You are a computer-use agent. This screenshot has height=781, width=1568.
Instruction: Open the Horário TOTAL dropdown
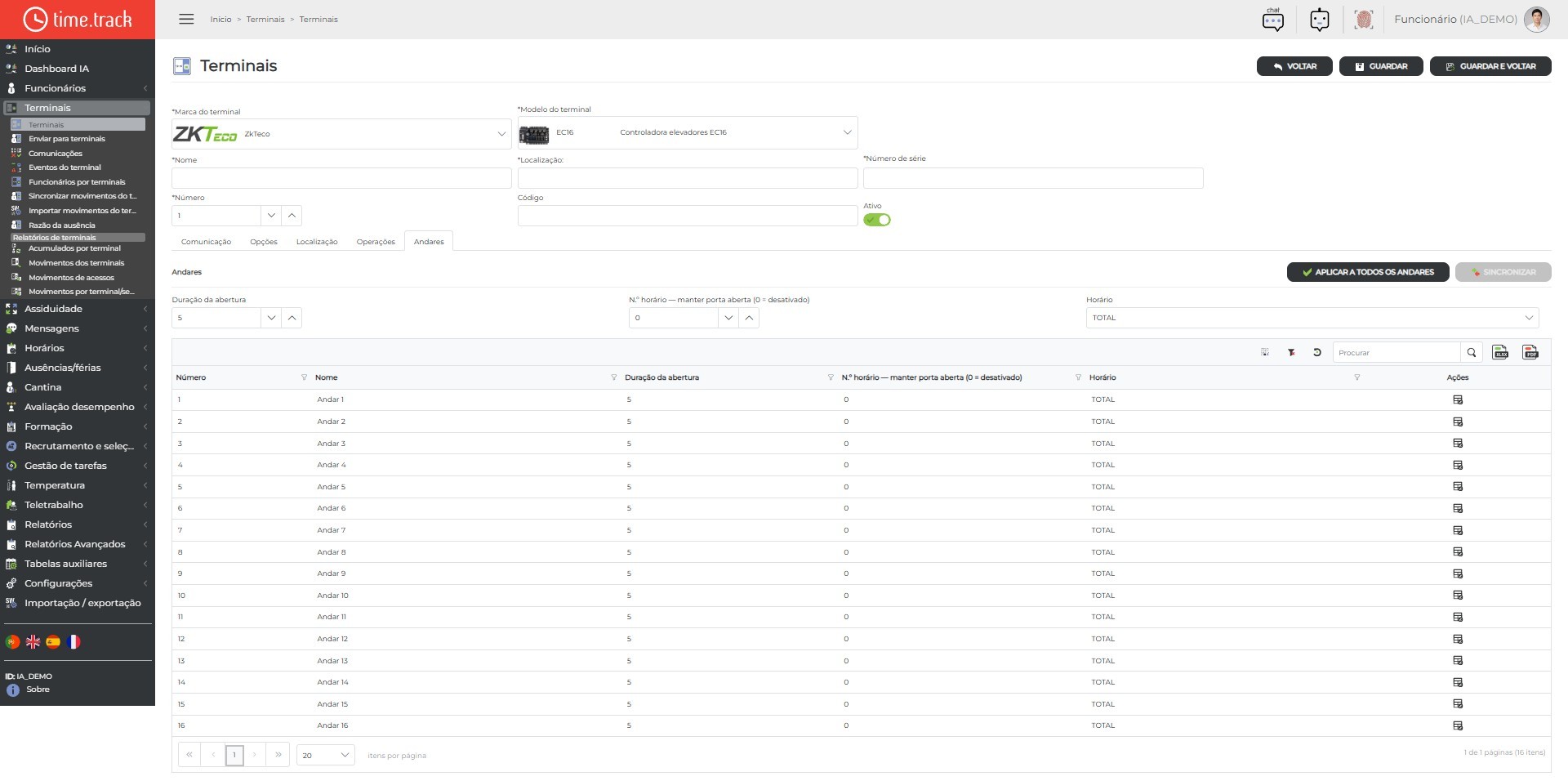pyautogui.click(x=1312, y=318)
